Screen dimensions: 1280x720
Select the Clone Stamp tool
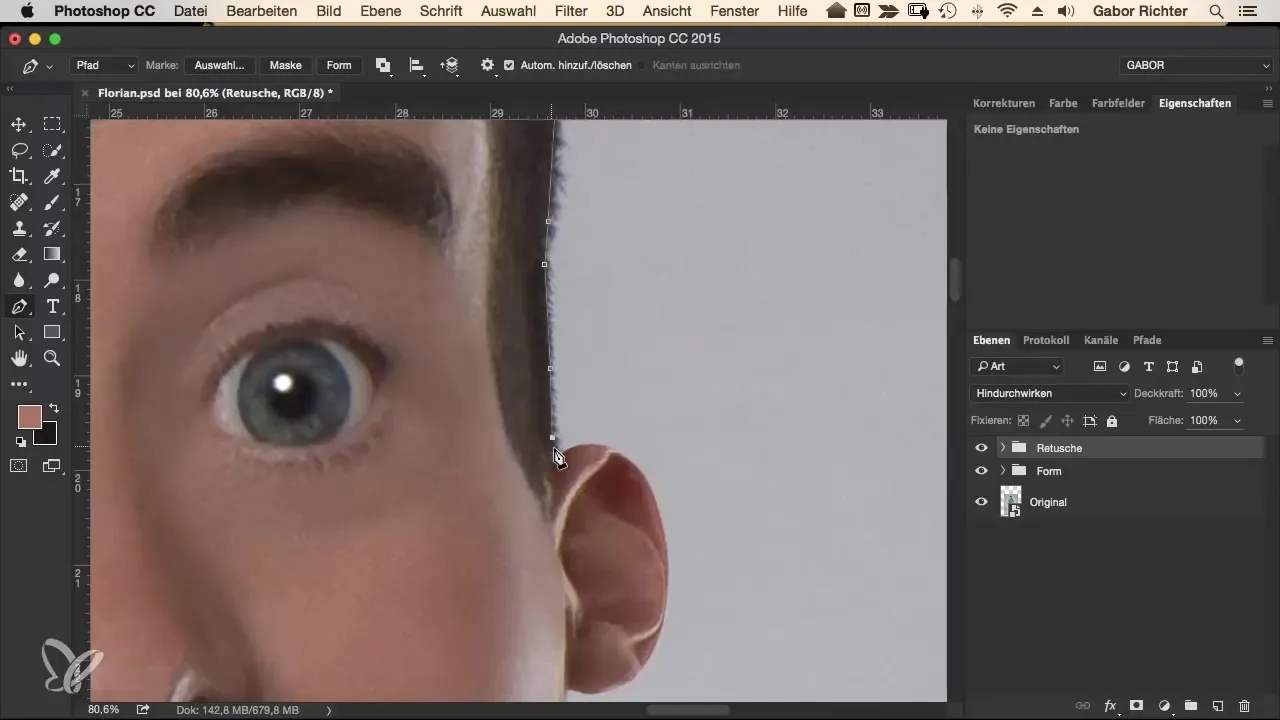(x=18, y=229)
